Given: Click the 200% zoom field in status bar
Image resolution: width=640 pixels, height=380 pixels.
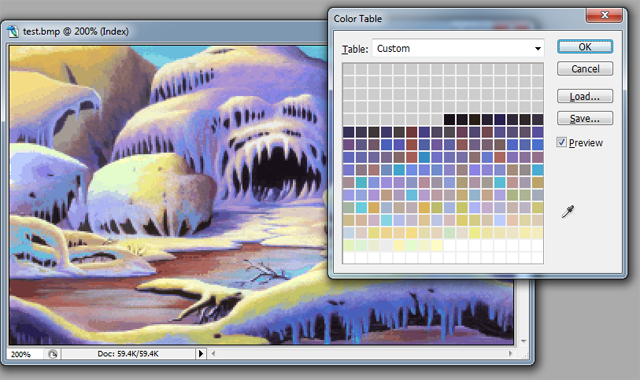Looking at the screenshot, I should pos(25,354).
